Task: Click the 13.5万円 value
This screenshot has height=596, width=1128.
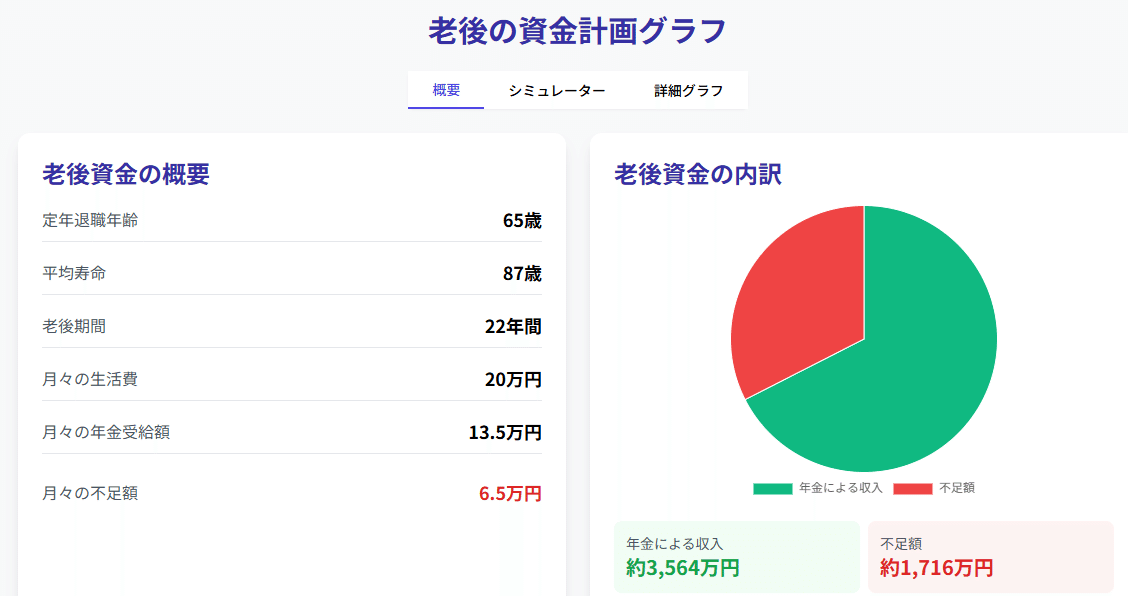Action: 505,433
